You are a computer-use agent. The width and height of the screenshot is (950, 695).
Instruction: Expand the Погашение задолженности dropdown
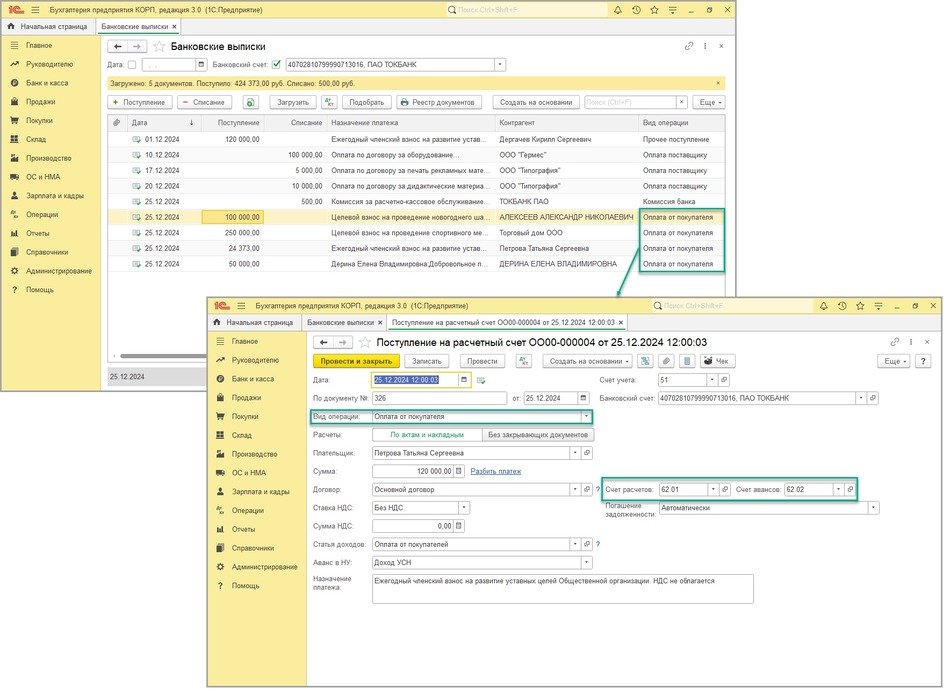(873, 507)
